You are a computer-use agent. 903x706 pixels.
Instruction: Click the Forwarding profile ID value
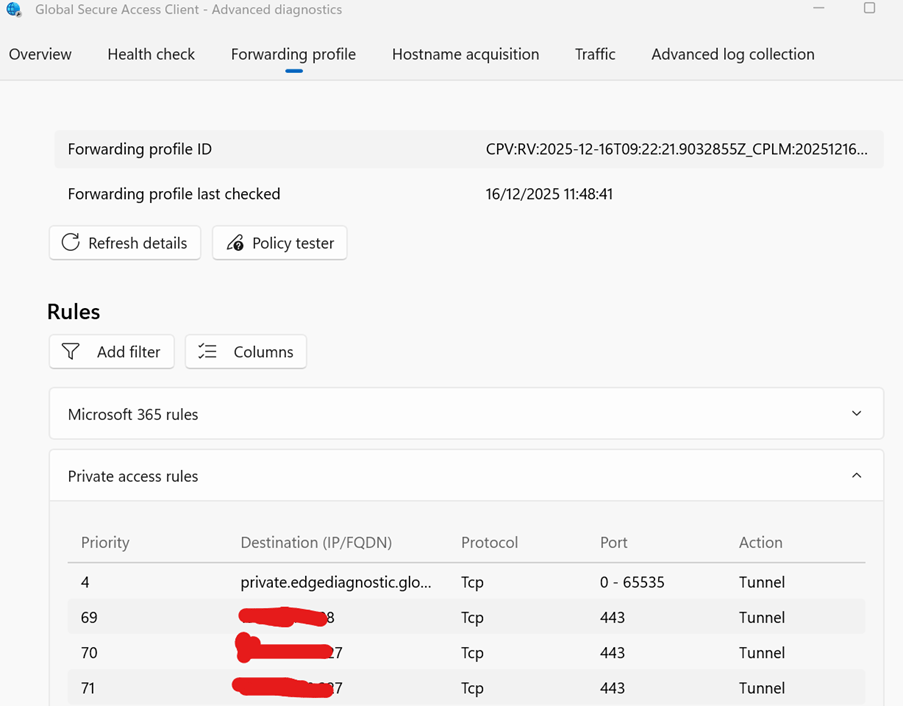pos(676,149)
